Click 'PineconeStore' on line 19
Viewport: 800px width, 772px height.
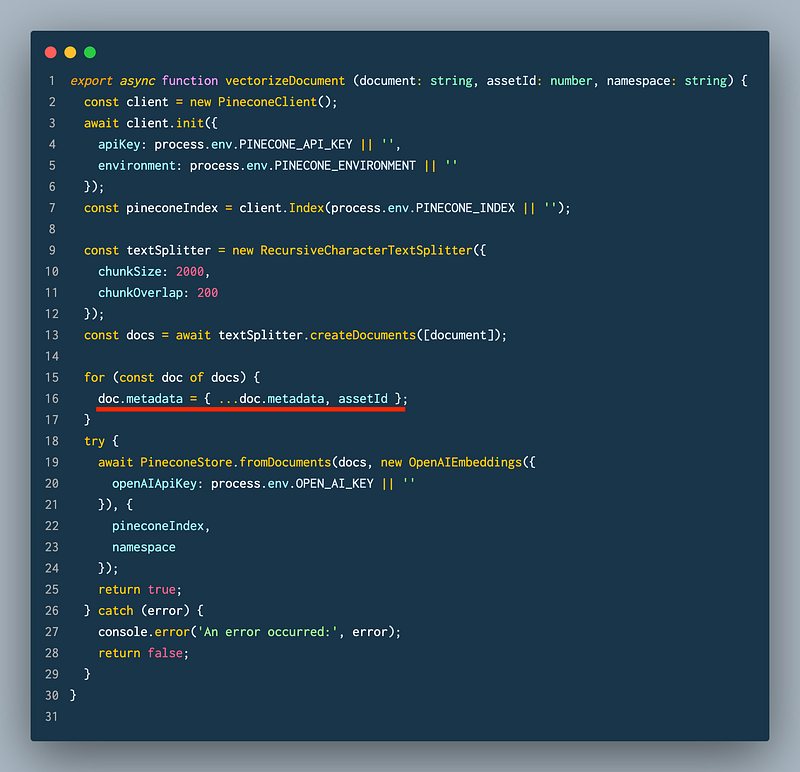186,462
